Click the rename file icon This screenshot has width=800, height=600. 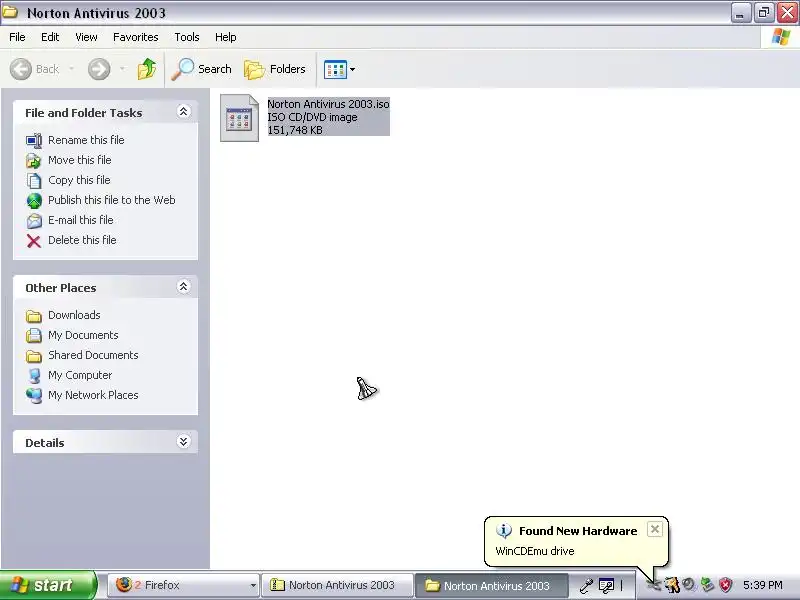[34, 140]
